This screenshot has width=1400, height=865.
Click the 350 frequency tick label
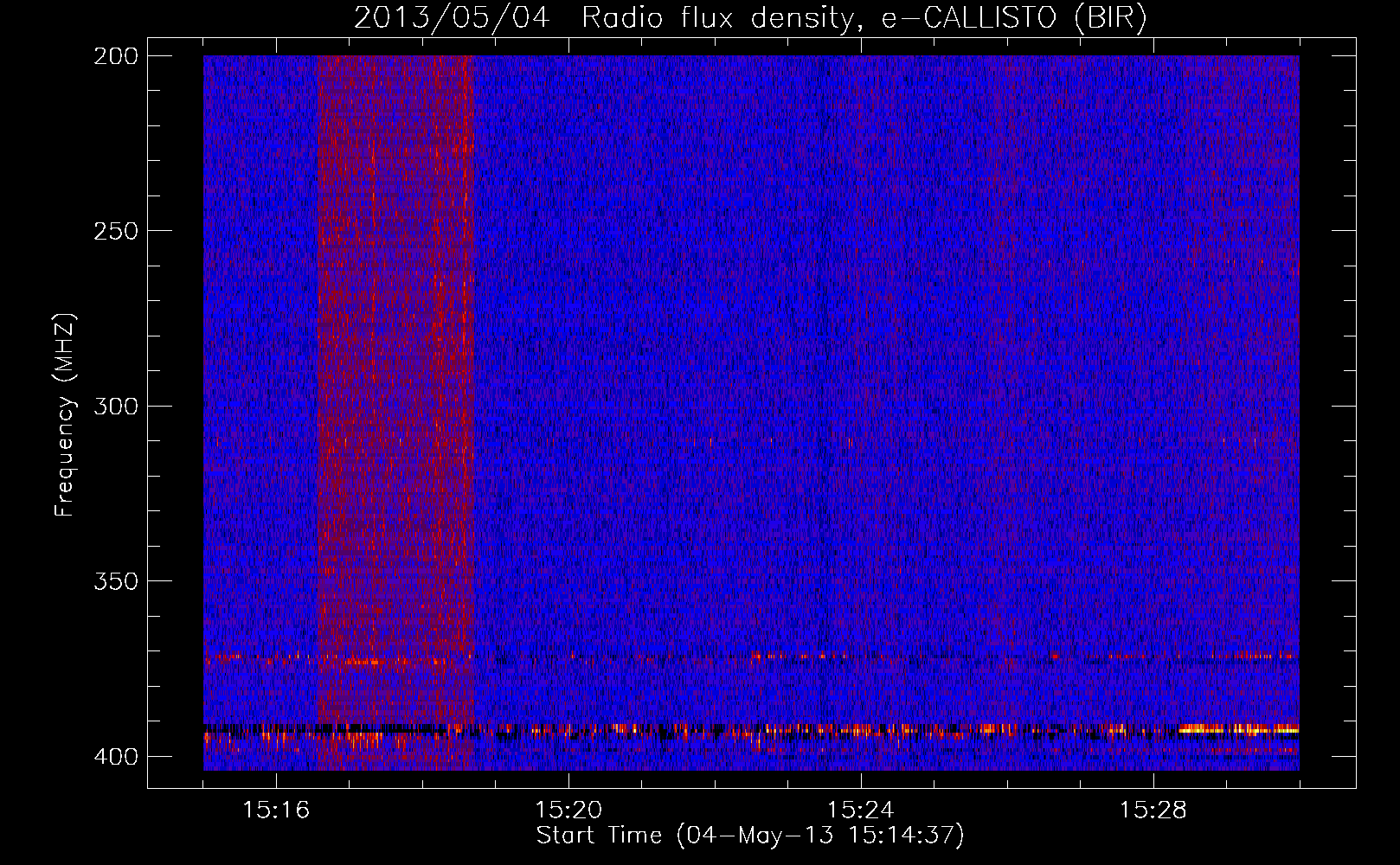[x=115, y=581]
